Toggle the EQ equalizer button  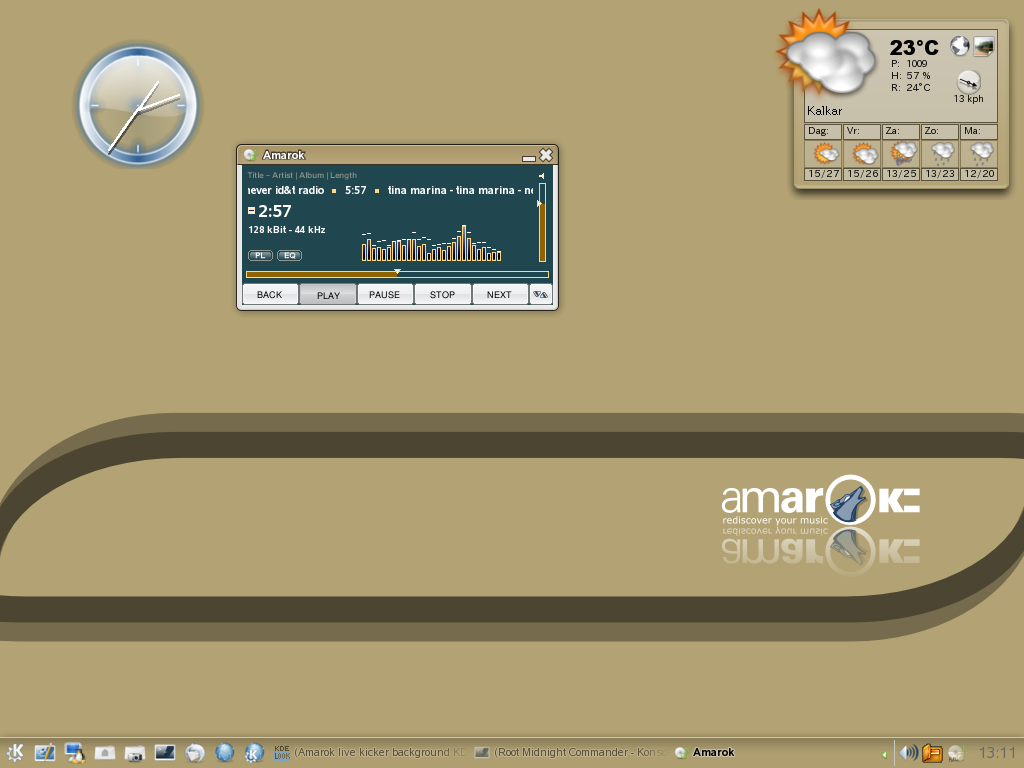289,255
